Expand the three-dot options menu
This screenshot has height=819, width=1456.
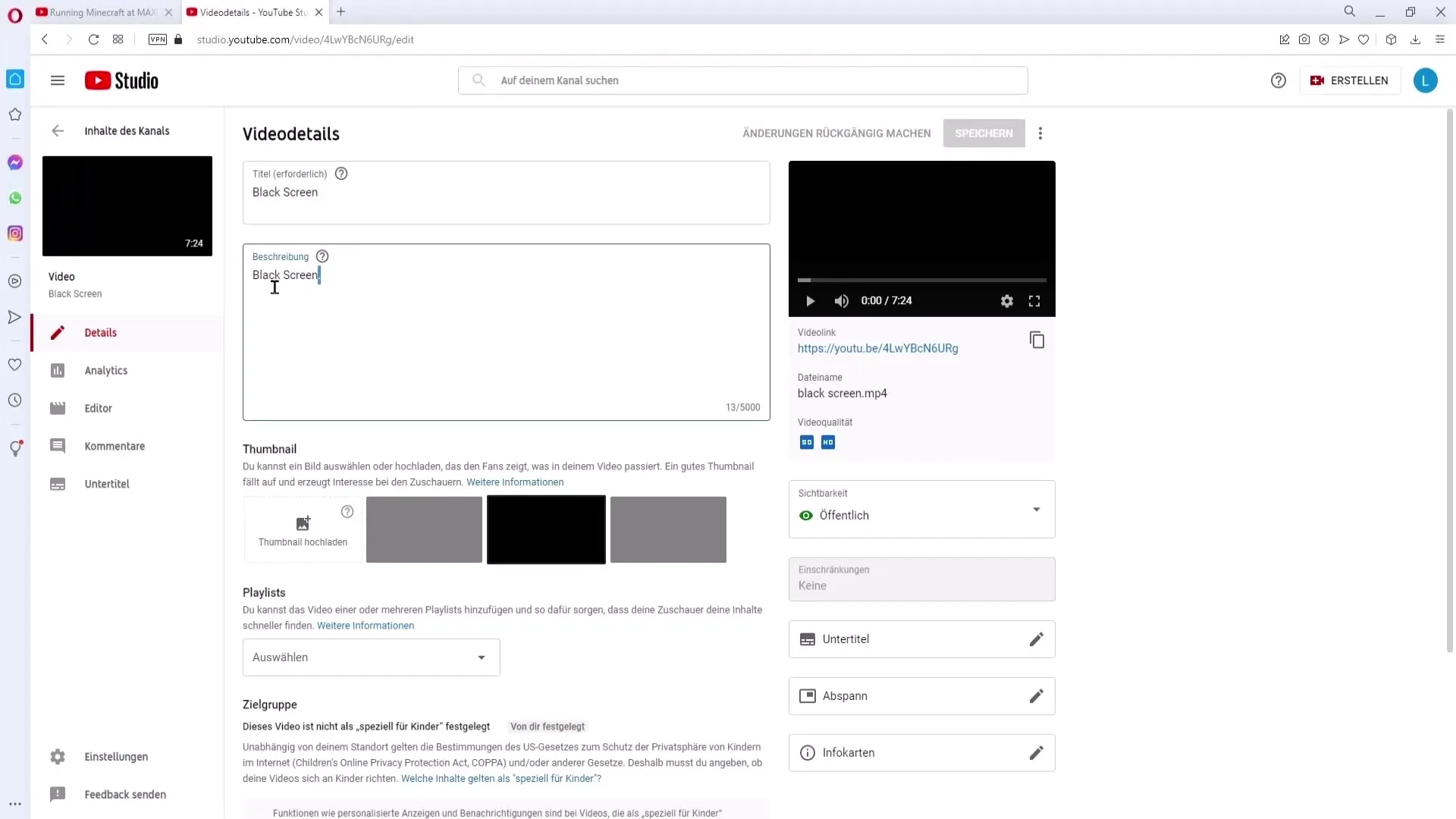coord(1040,133)
